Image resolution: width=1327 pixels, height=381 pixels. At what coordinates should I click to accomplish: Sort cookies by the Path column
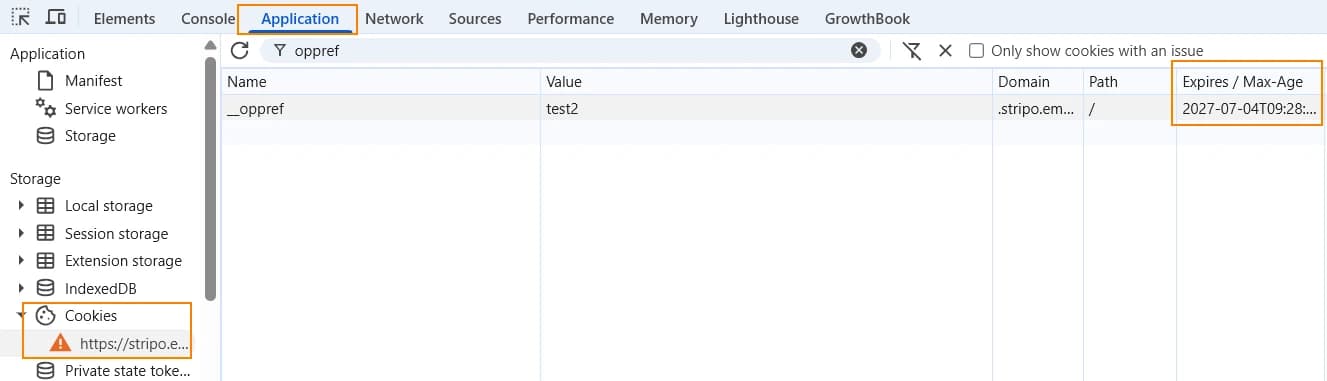point(1130,82)
